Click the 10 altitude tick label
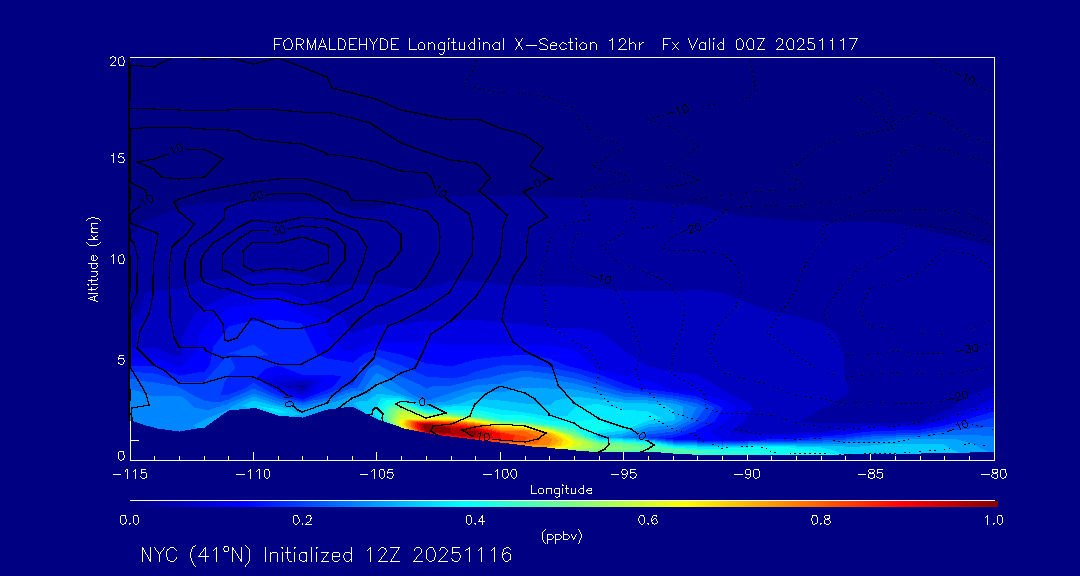Image resolution: width=1080 pixels, height=576 pixels. (116, 259)
